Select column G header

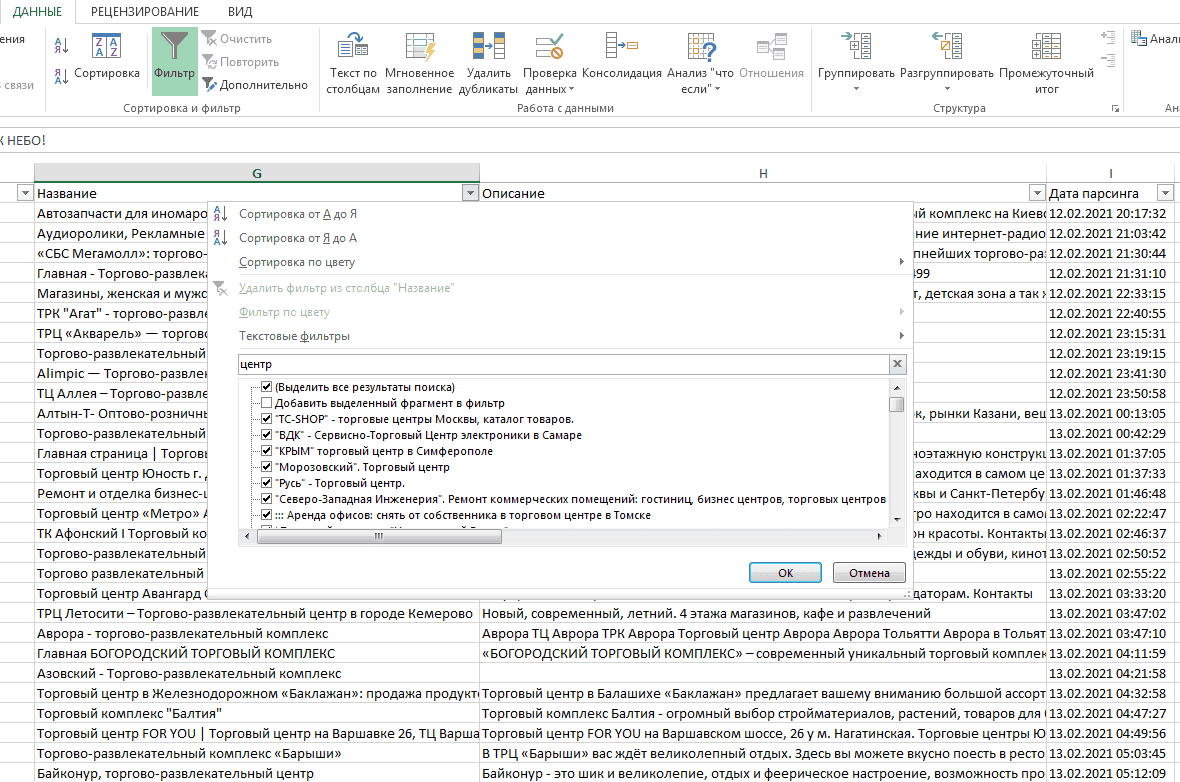tap(257, 173)
